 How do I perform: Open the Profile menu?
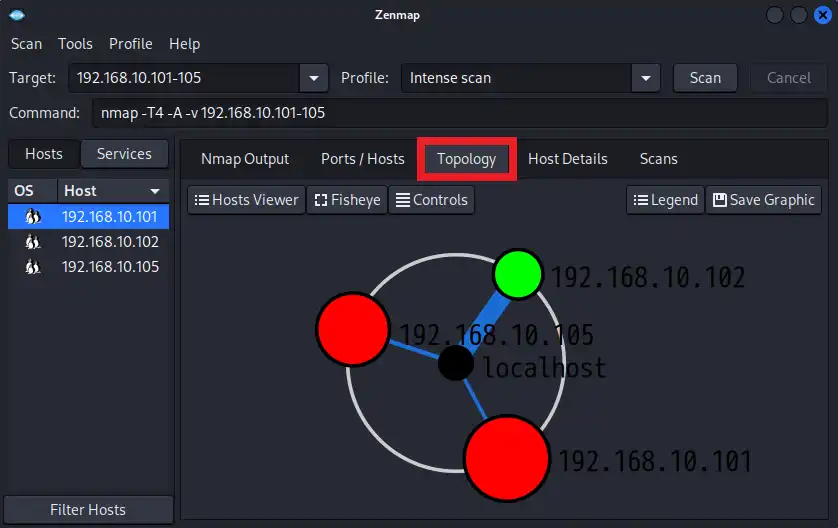(131, 44)
